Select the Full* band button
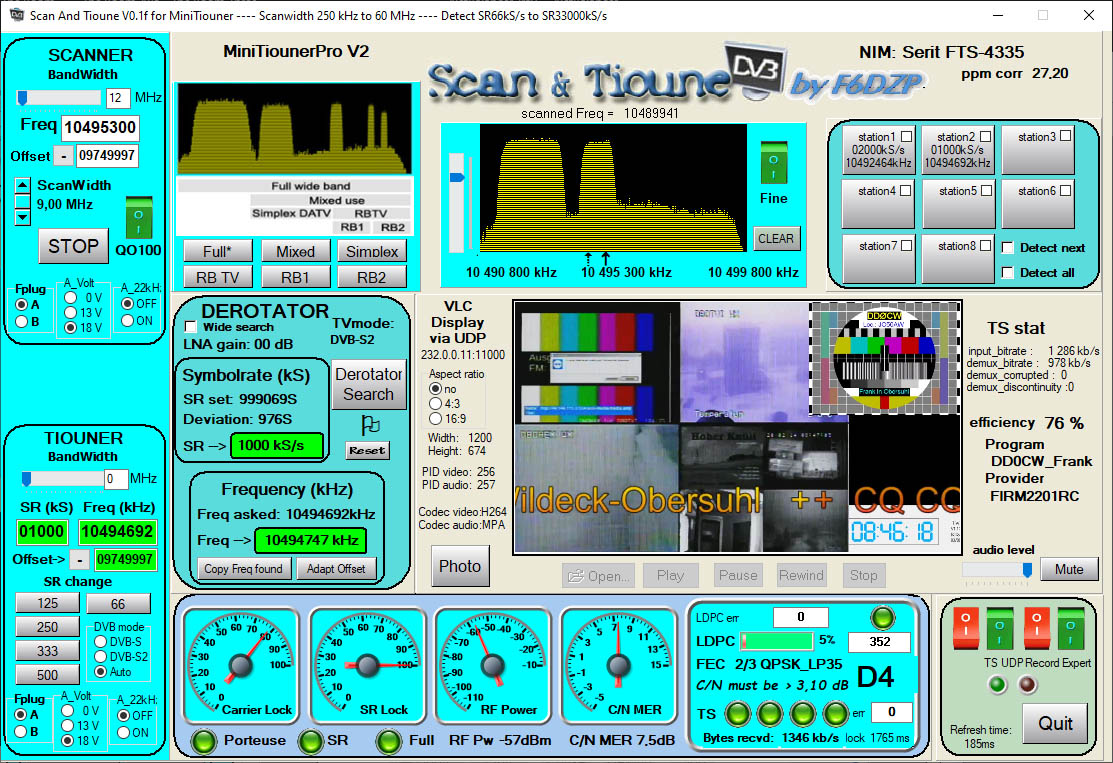The width and height of the screenshot is (1113, 763). coord(217,251)
